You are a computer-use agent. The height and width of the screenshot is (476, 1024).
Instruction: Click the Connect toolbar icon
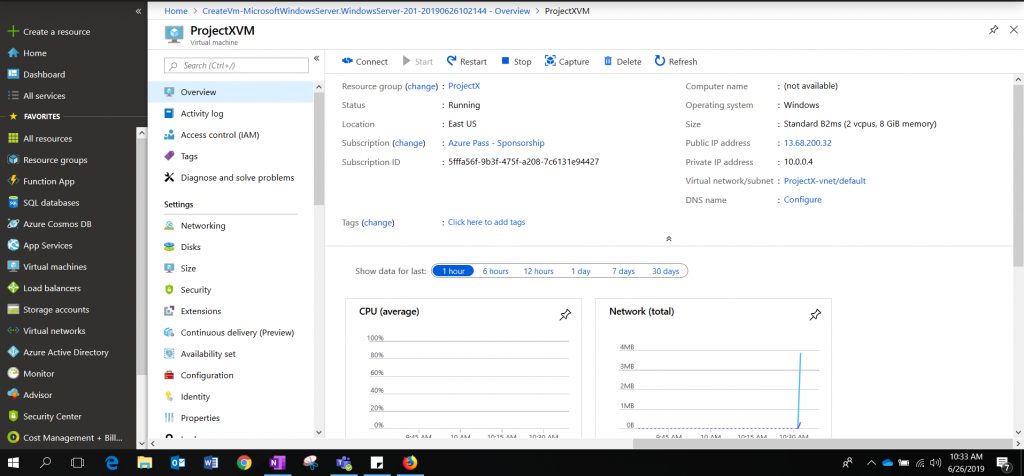click(347, 61)
